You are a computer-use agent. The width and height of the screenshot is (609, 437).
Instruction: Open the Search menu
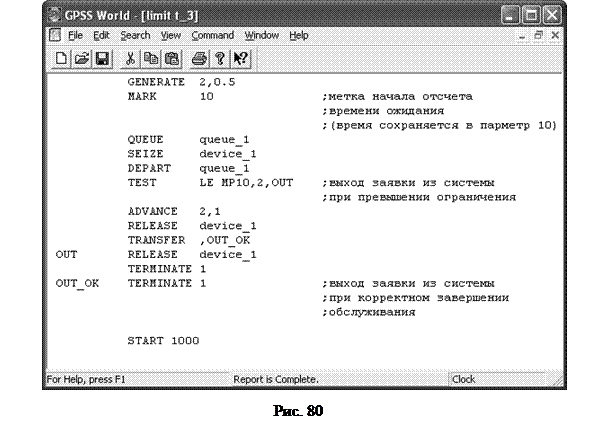[135, 35]
